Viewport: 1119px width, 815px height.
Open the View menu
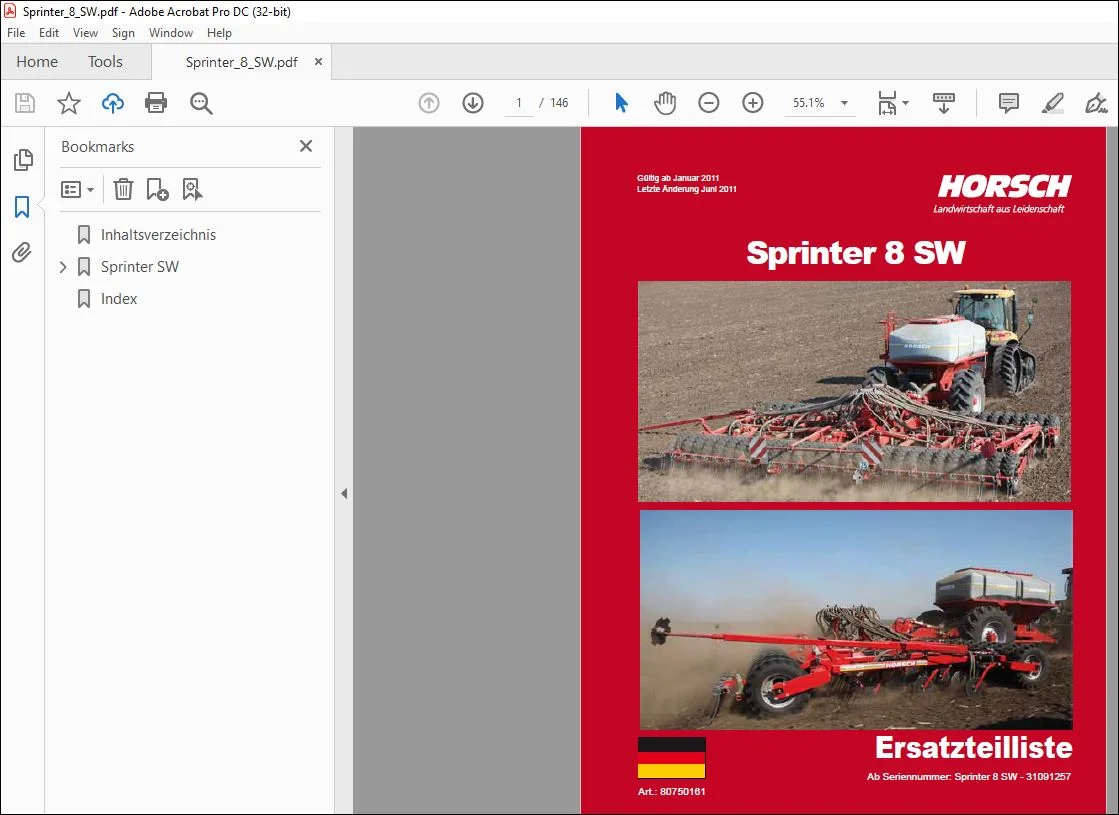pyautogui.click(x=85, y=33)
